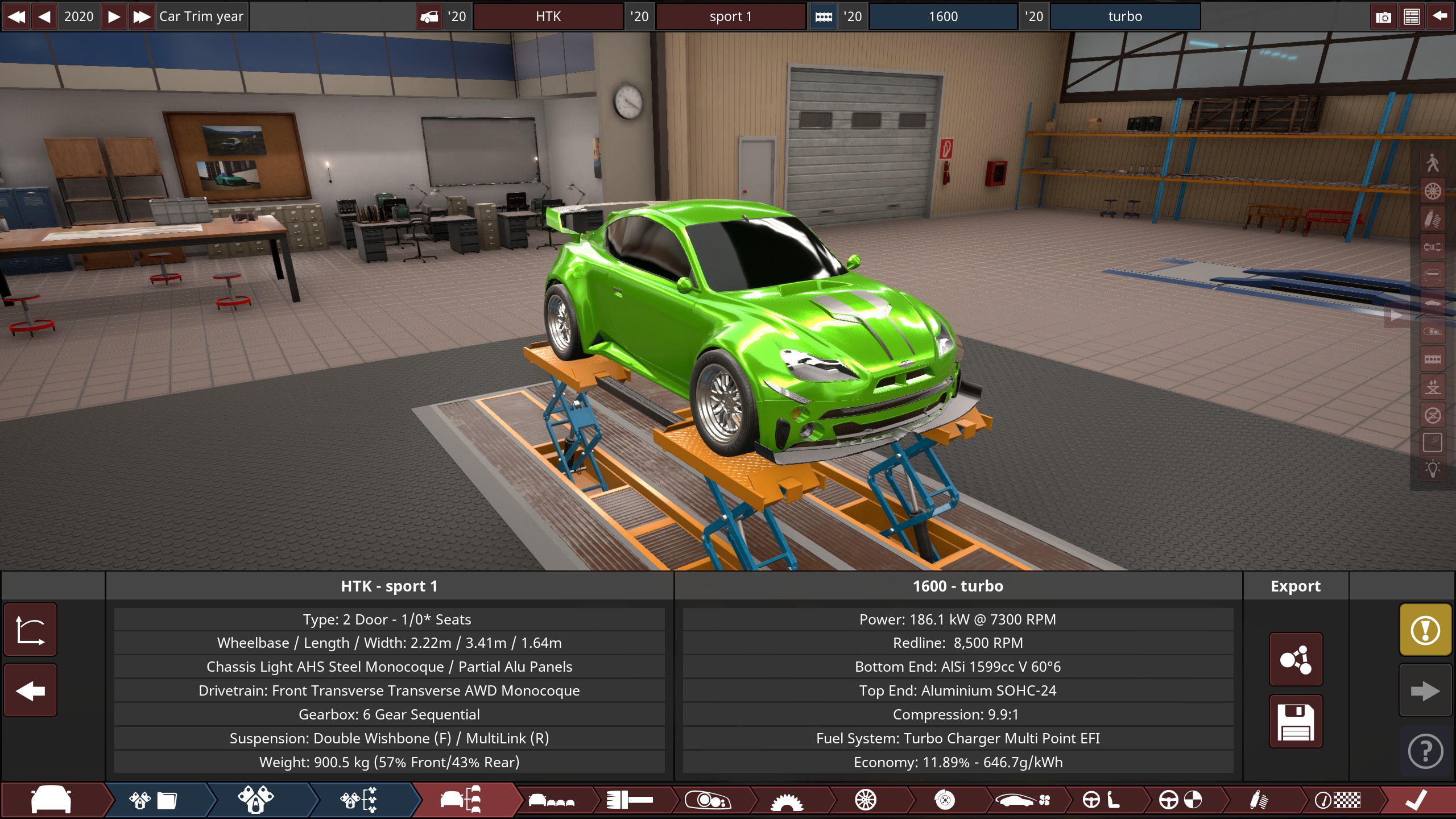
Task: Open the engine variant tree tab
Action: (358, 800)
